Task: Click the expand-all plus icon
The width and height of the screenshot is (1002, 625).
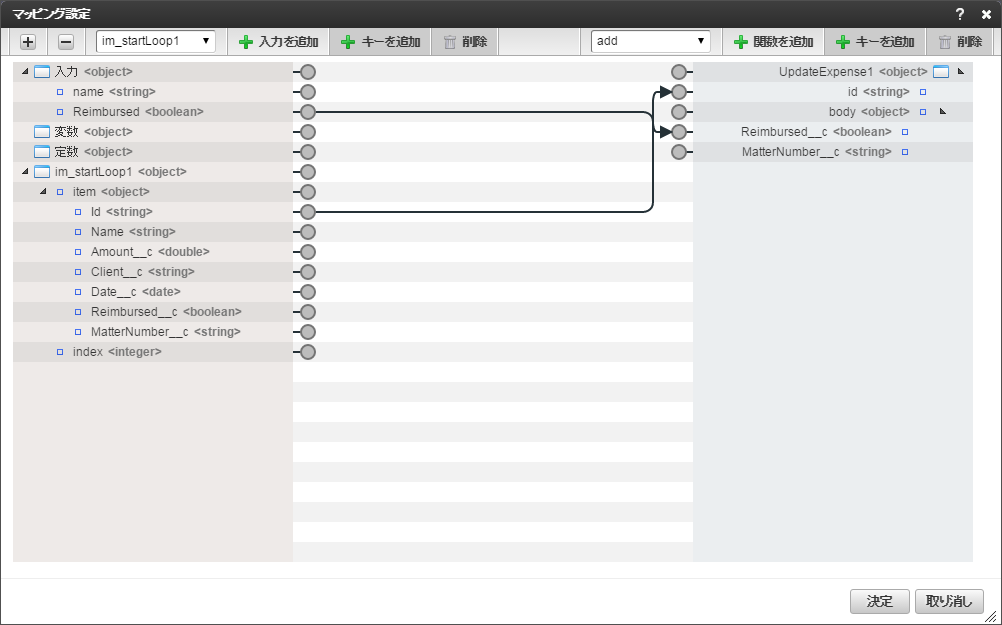Action: (28, 42)
